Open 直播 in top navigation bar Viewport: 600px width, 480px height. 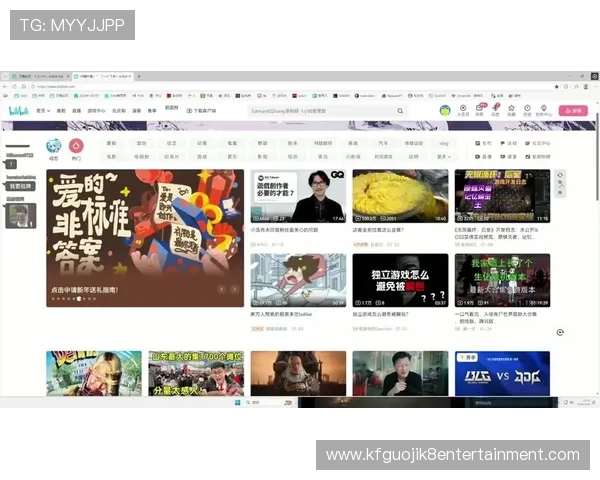coord(77,111)
